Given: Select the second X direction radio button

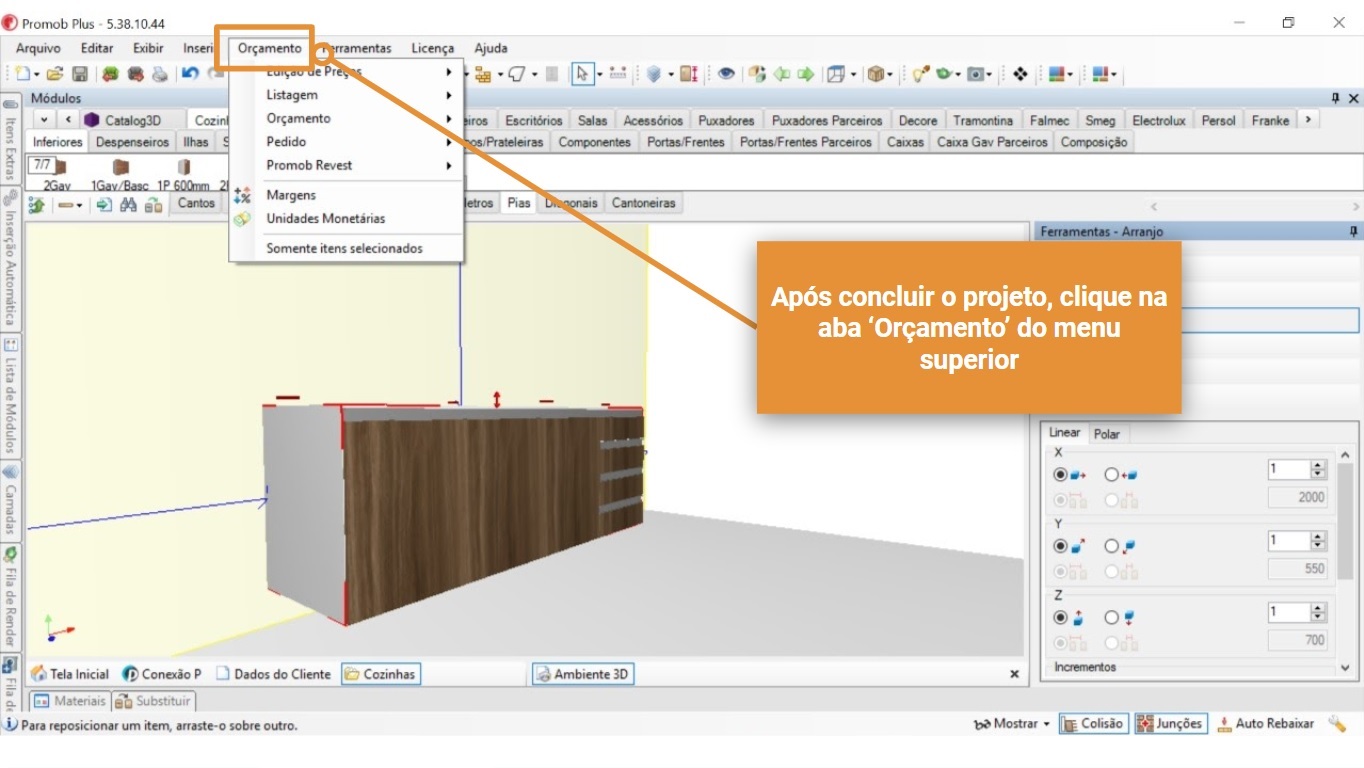Looking at the screenshot, I should coord(1111,475).
